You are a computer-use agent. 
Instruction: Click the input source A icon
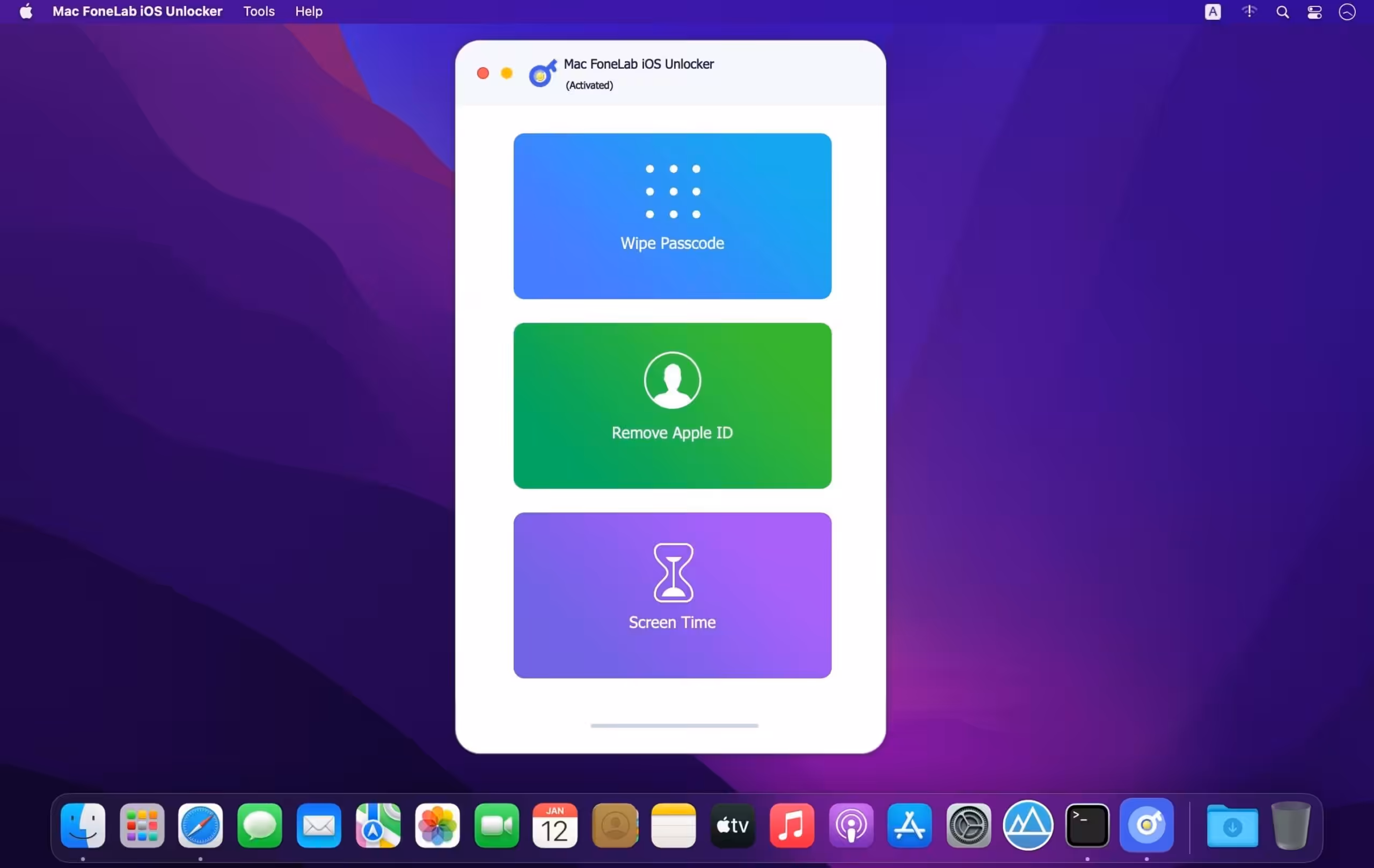1212,12
